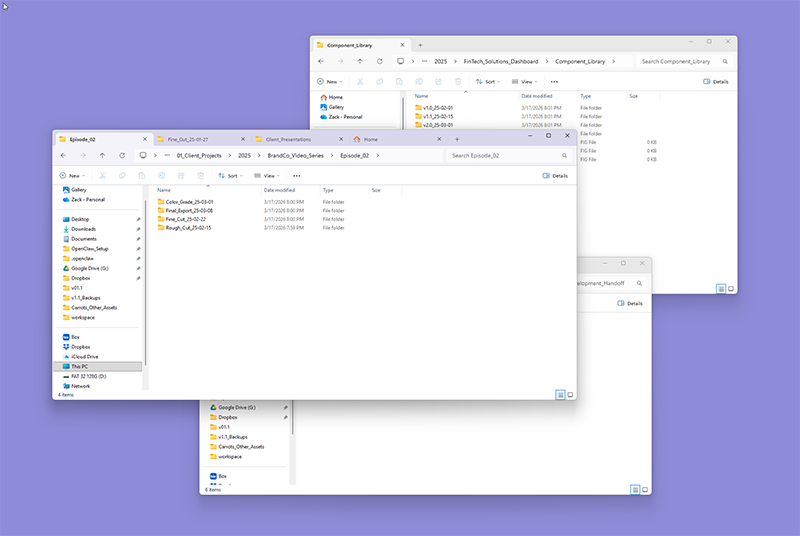Toggle the Details pane in Episode_02 window
Viewport: 800px width, 536px height.
click(555, 175)
